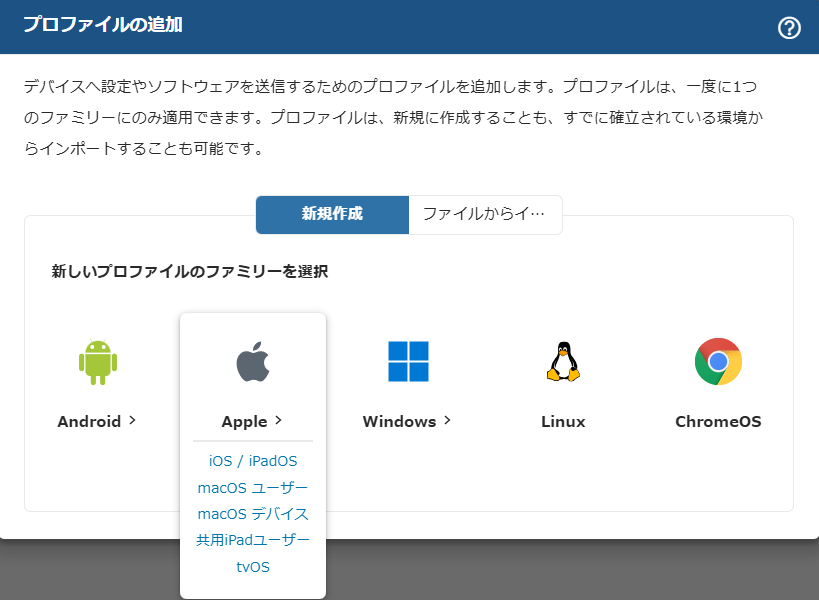Click the プロファイルの追加 dialog title

pyautogui.click(x=103, y=25)
